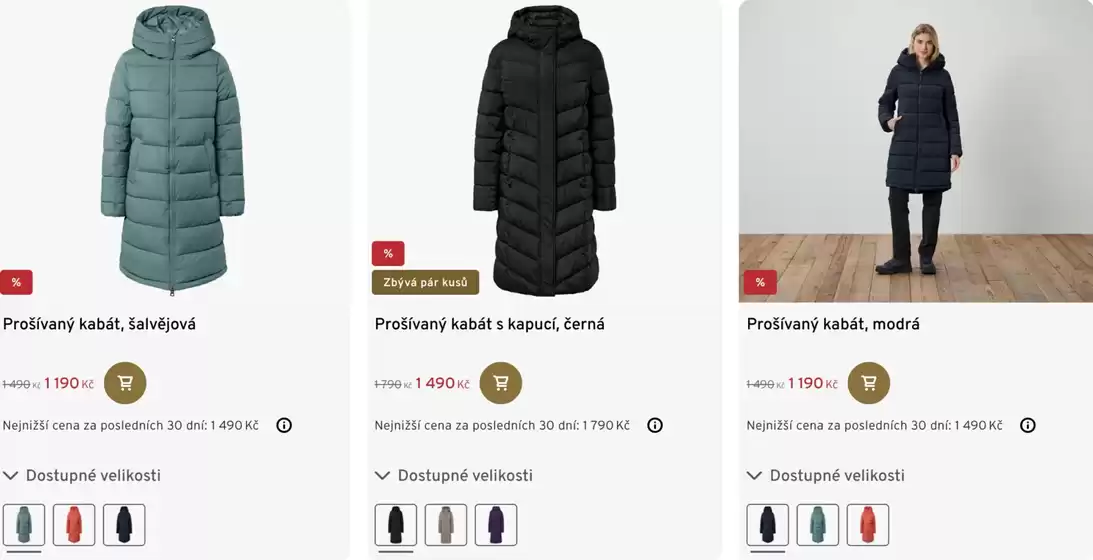Screen dimensions: 1093x560
Task: Show lowest price info for black coat
Action: 655,425
